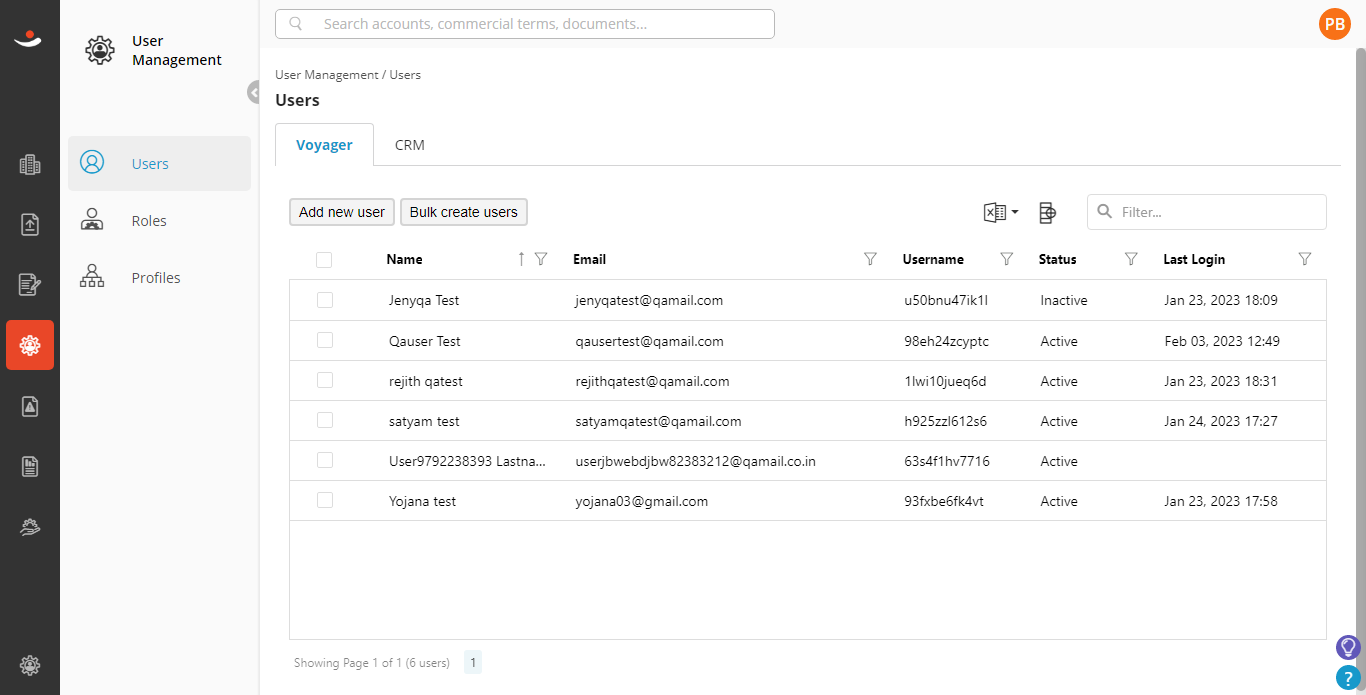The image size is (1366, 695).
Task: Click in the global search field
Action: point(525,24)
